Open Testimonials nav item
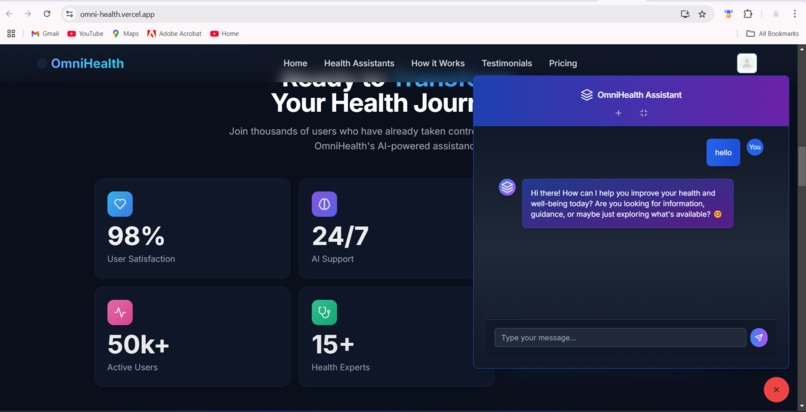 click(507, 63)
